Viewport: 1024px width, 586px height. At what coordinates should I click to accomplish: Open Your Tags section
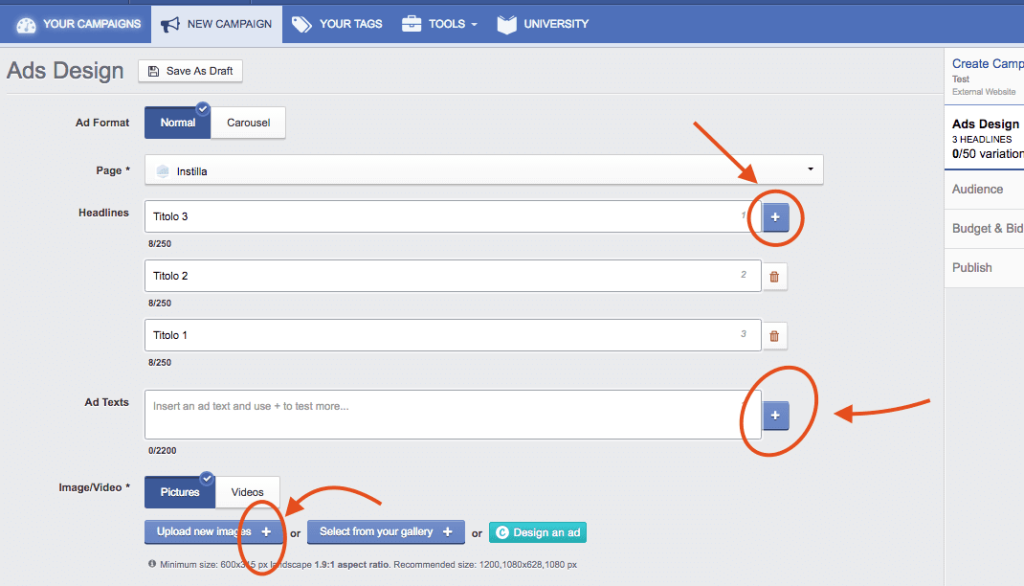[337, 24]
